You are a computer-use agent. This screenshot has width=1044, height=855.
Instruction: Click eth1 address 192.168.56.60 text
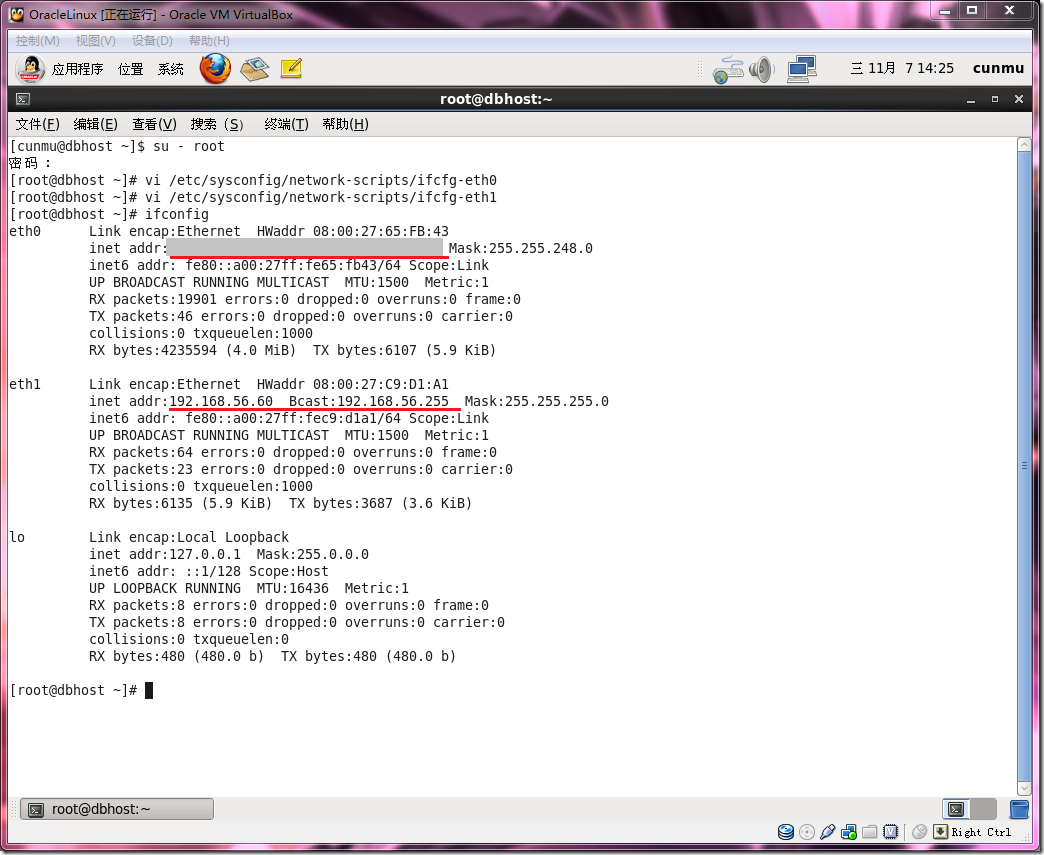pos(221,402)
